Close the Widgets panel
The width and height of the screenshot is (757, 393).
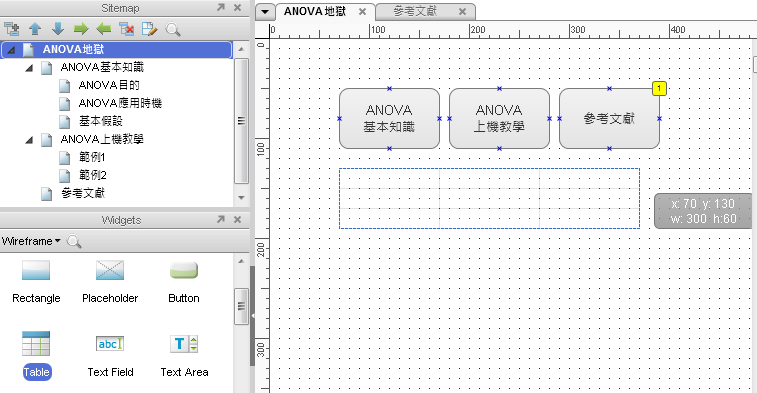pyautogui.click(x=237, y=219)
